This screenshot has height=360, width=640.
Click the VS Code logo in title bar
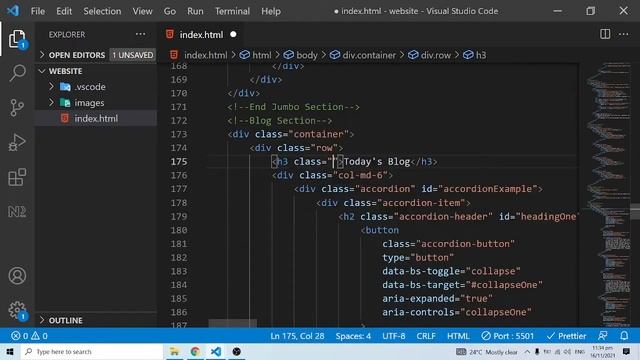(x=13, y=11)
